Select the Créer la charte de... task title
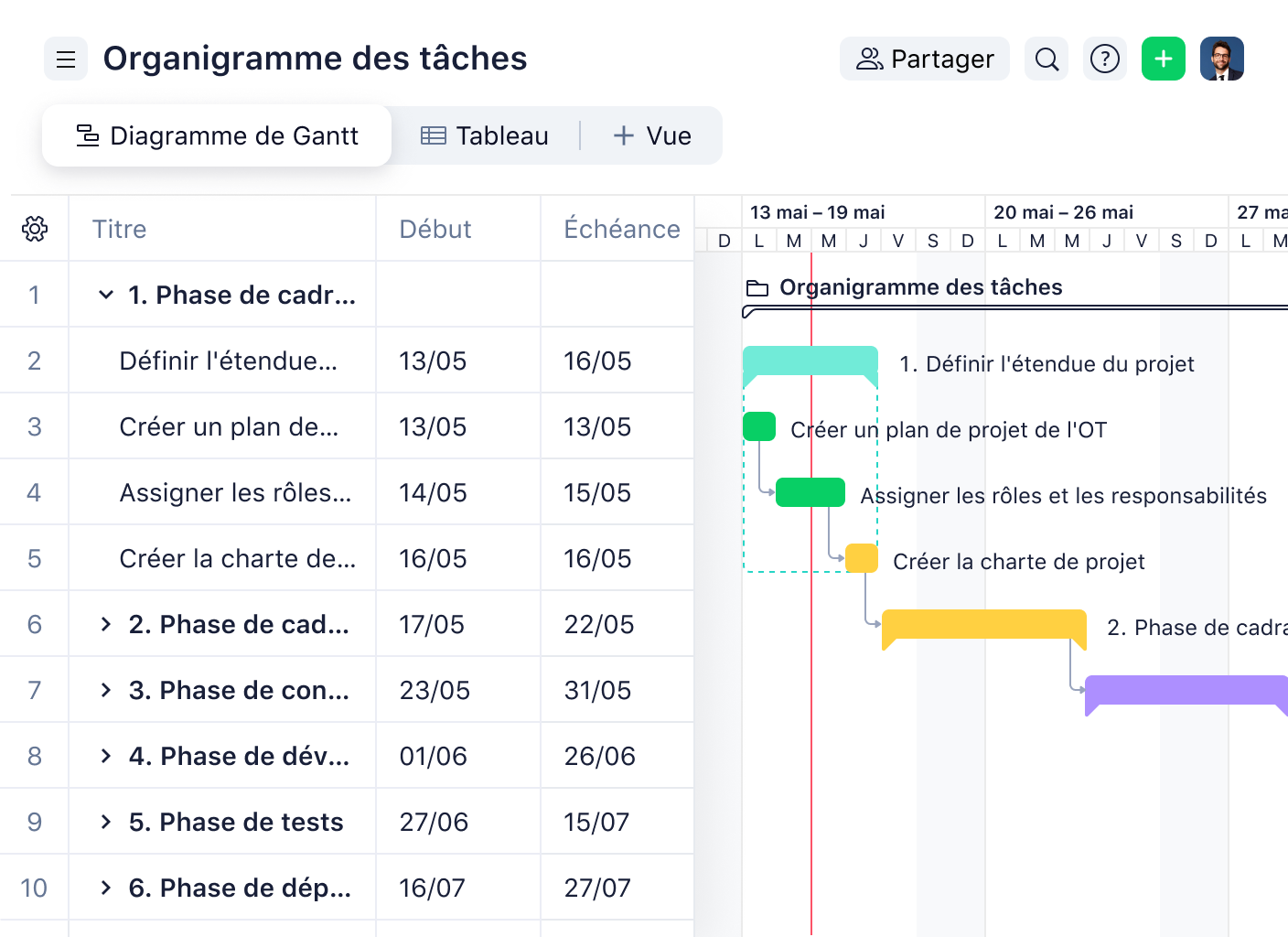Viewport: 1288px width, 937px height. tap(238, 559)
